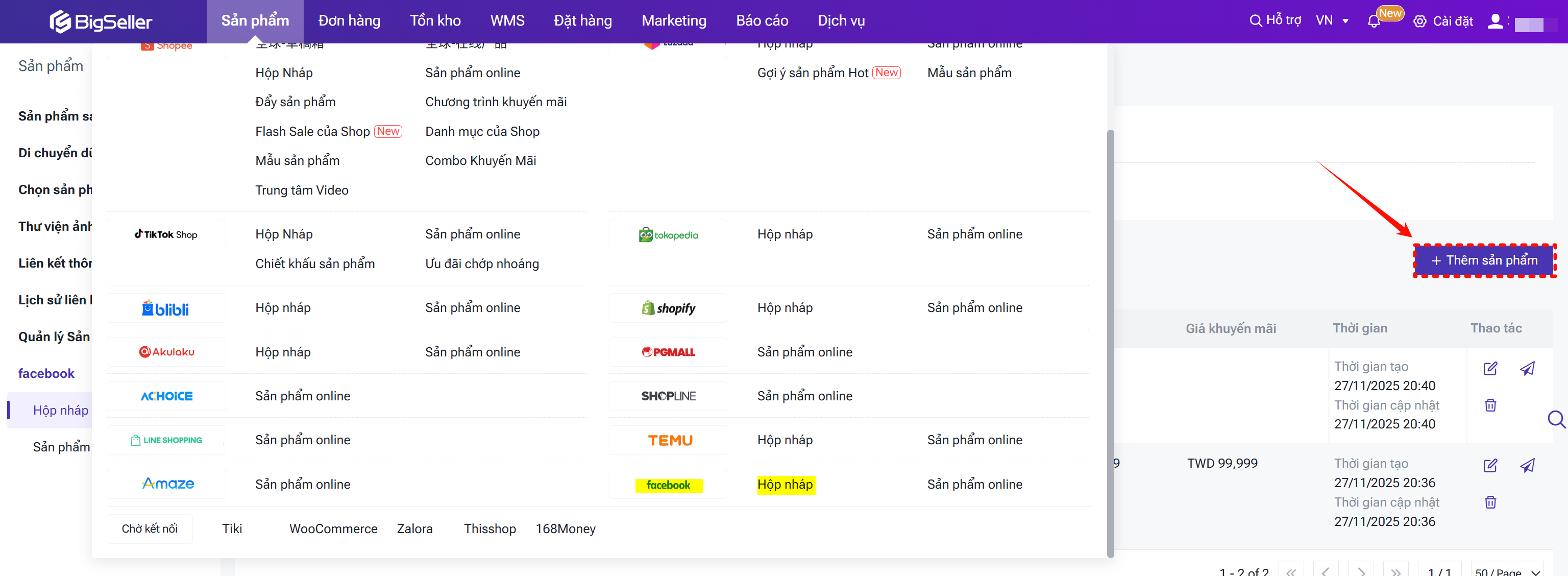
Task: Open the Tồn kho menu tab
Action: tap(434, 21)
